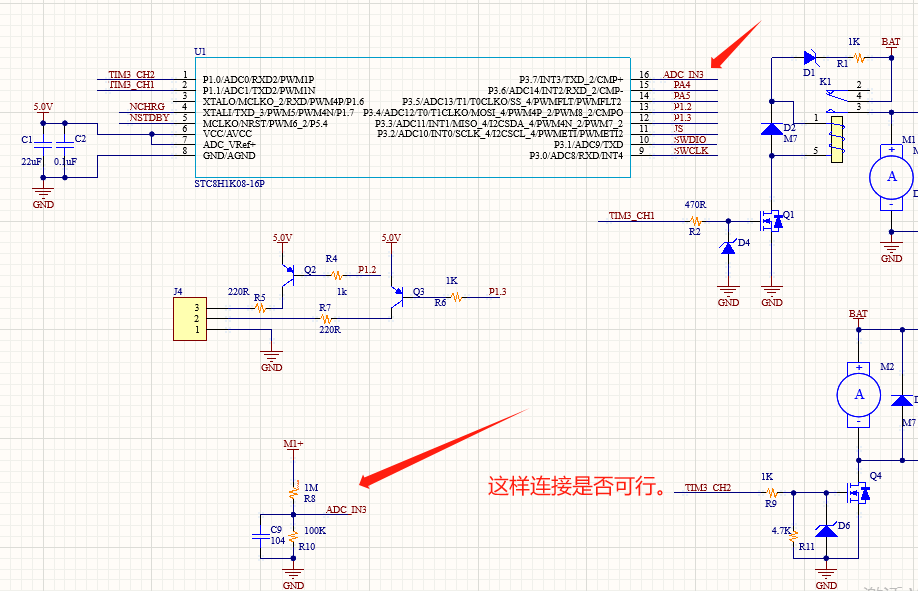Select resistor R6 symbol
The image size is (918, 591).
(x=456, y=297)
